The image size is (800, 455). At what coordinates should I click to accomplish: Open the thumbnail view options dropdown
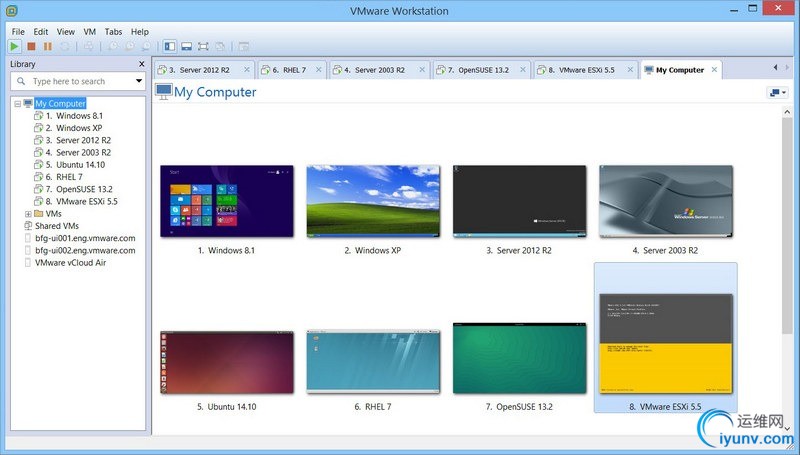pyautogui.click(x=778, y=92)
